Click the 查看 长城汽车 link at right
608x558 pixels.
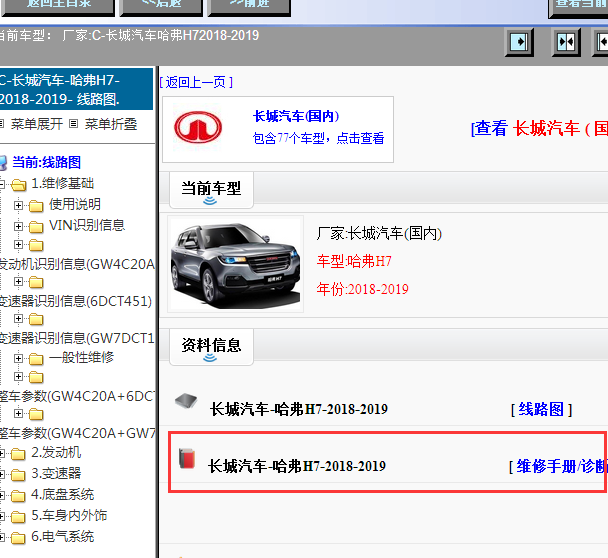[x=539, y=128]
